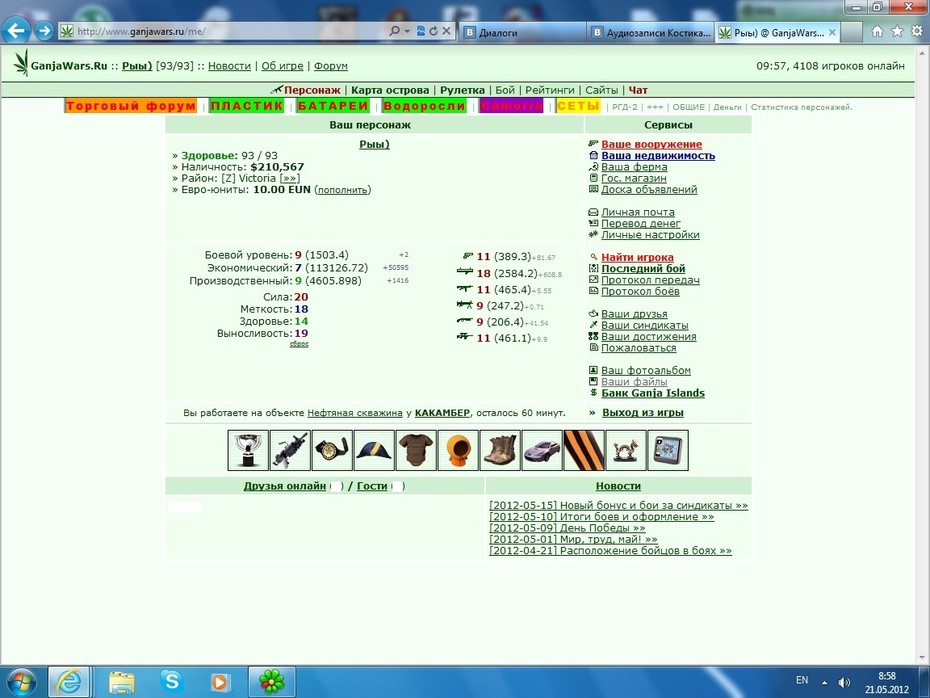This screenshot has width=930, height=698.
Task: Open Ваша недвижимость link
Action: coord(658,155)
